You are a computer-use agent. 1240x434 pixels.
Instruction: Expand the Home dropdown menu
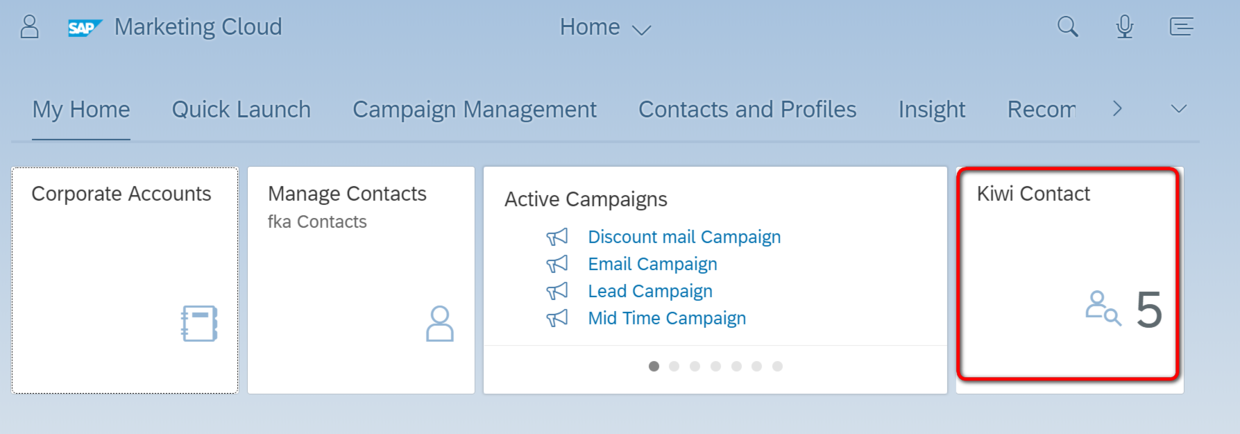(x=606, y=28)
